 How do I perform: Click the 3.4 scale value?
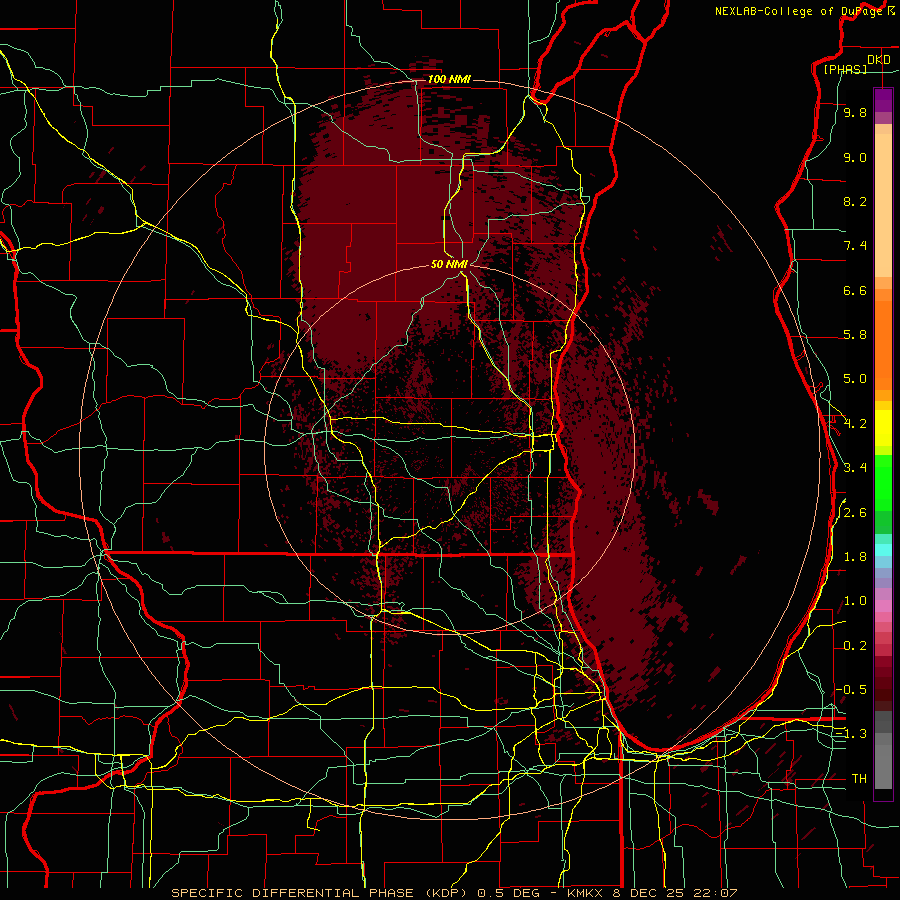pyautogui.click(x=855, y=468)
